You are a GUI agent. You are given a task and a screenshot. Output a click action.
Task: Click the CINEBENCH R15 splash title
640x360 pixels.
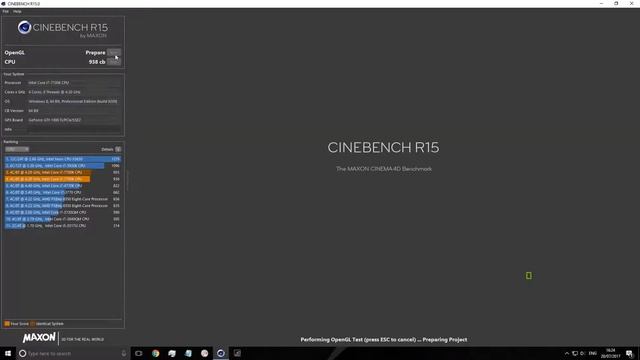(x=383, y=147)
